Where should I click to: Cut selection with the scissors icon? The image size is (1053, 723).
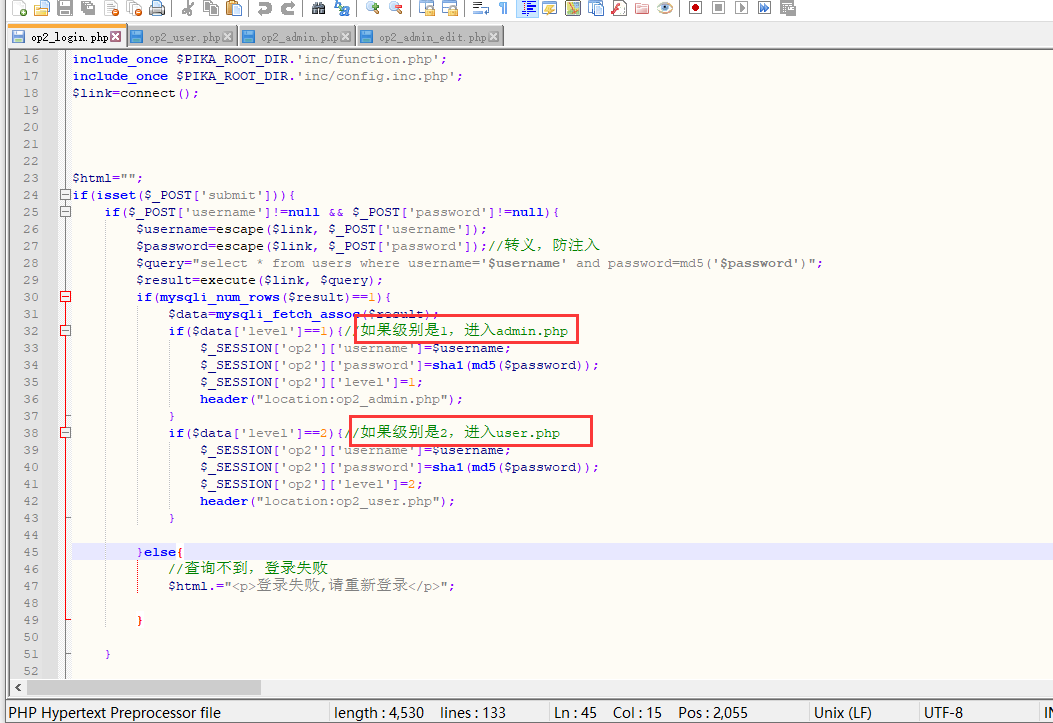point(187,8)
